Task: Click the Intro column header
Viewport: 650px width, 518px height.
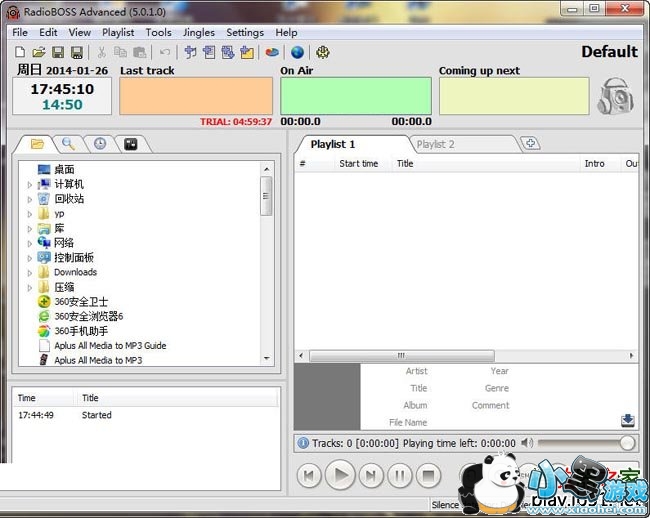Action: pyautogui.click(x=594, y=164)
